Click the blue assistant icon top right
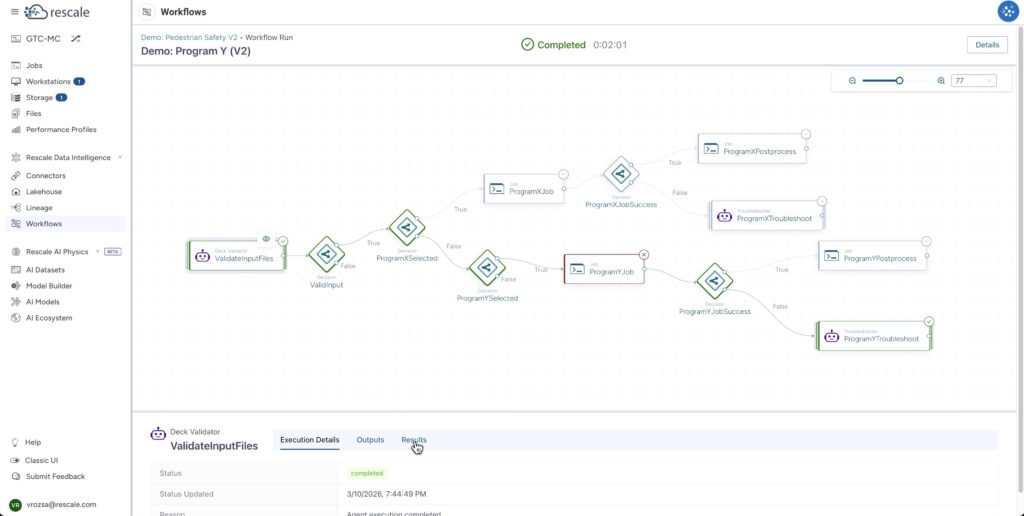This screenshot has width=1024, height=516. pos(1008,11)
